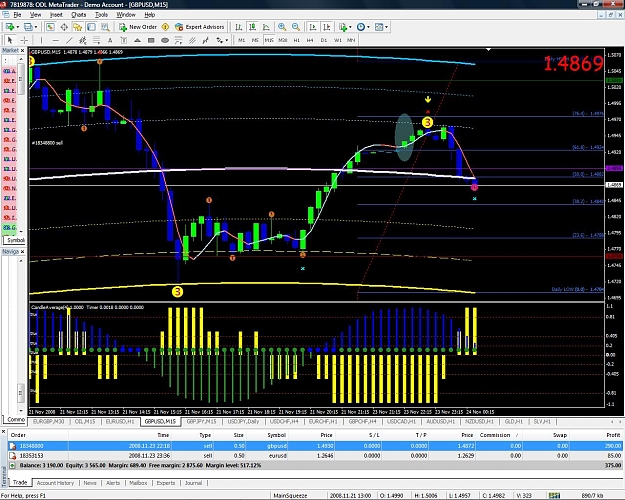Toggle the Navigator window star-folder icon
625x500 pixels.
77,27
